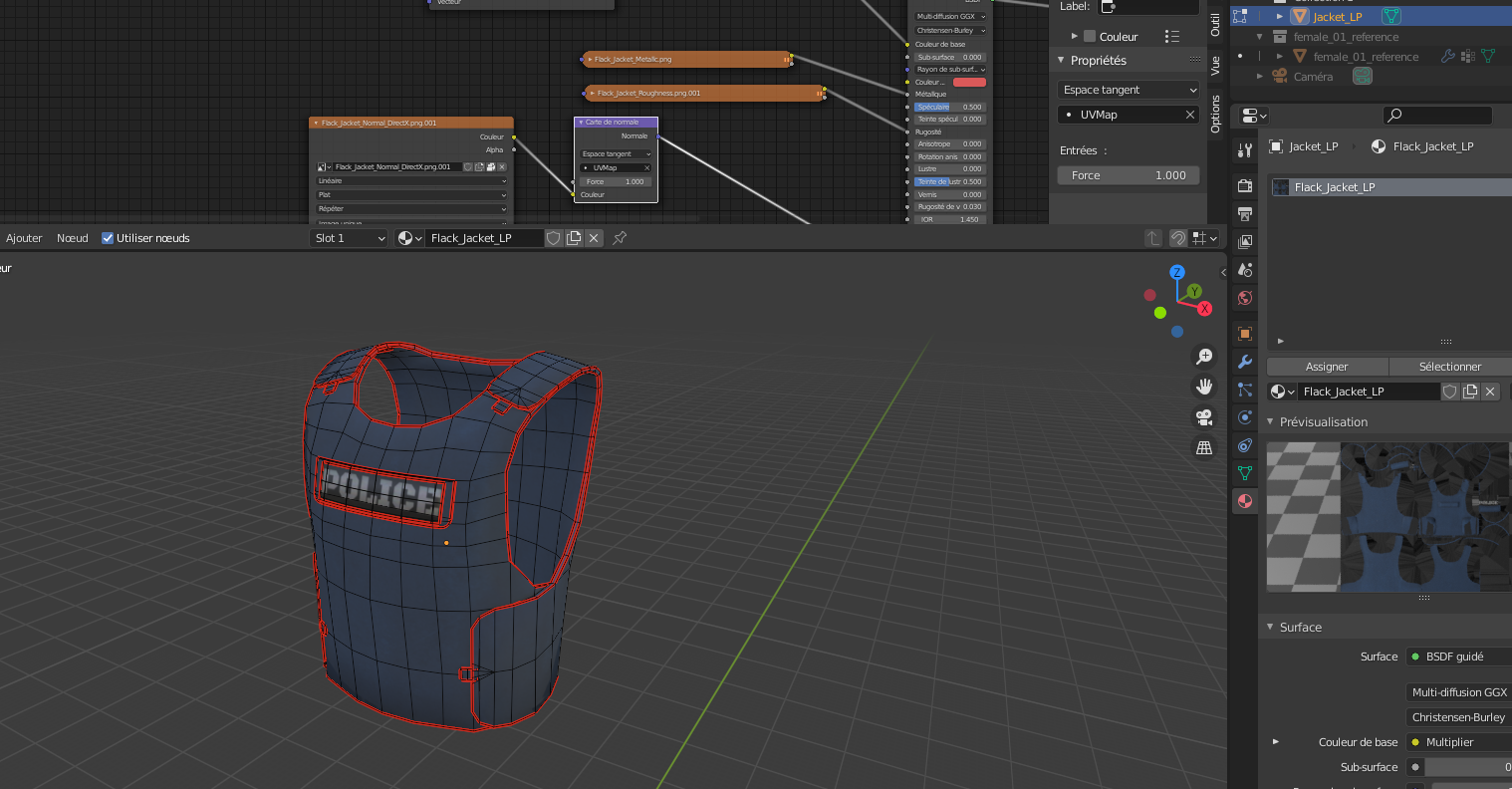Expand the Couleur de base property
Image resolution: width=1512 pixels, height=789 pixels.
tap(1276, 742)
